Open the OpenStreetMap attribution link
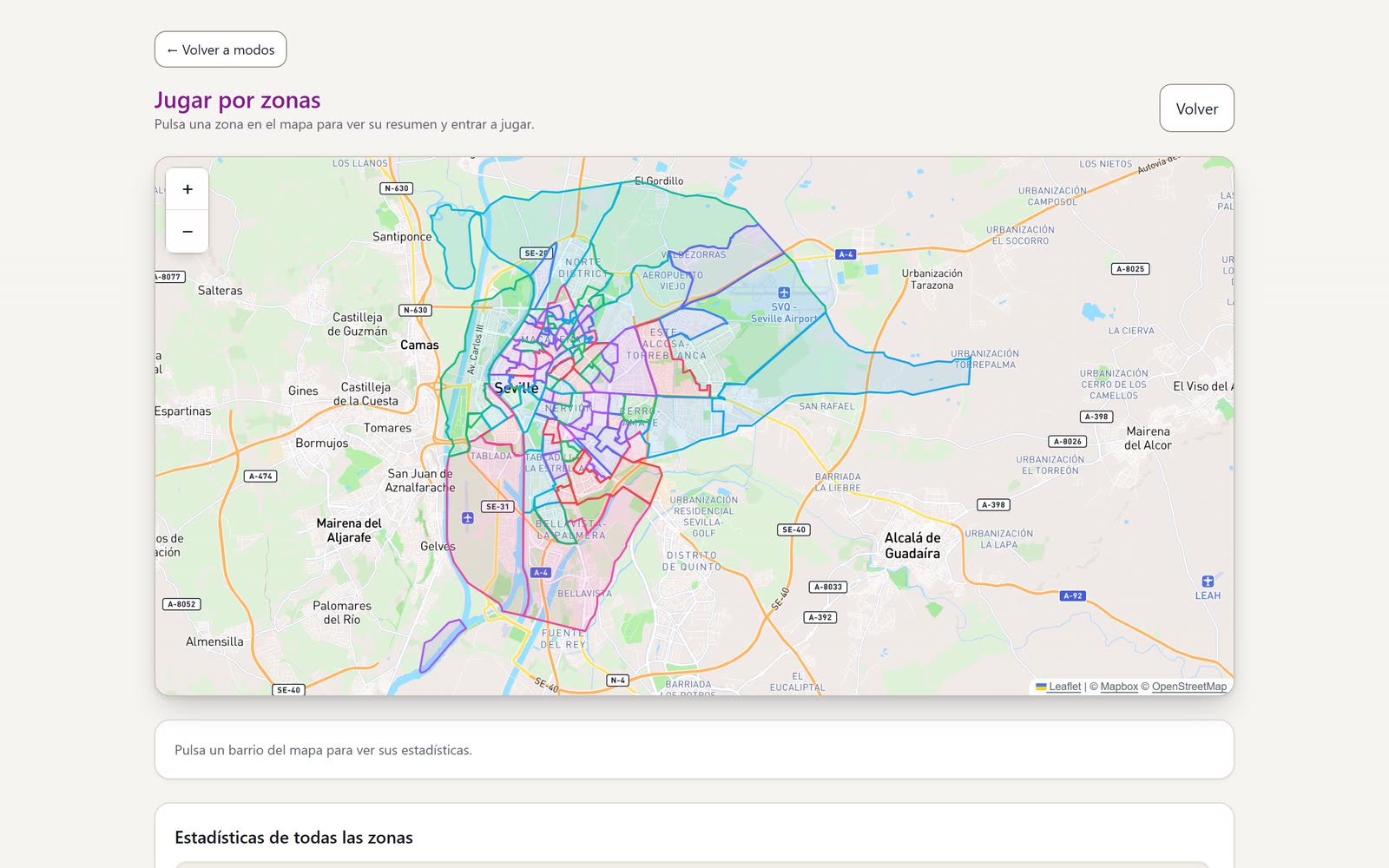This screenshot has width=1389, height=868. pyautogui.click(x=1188, y=687)
